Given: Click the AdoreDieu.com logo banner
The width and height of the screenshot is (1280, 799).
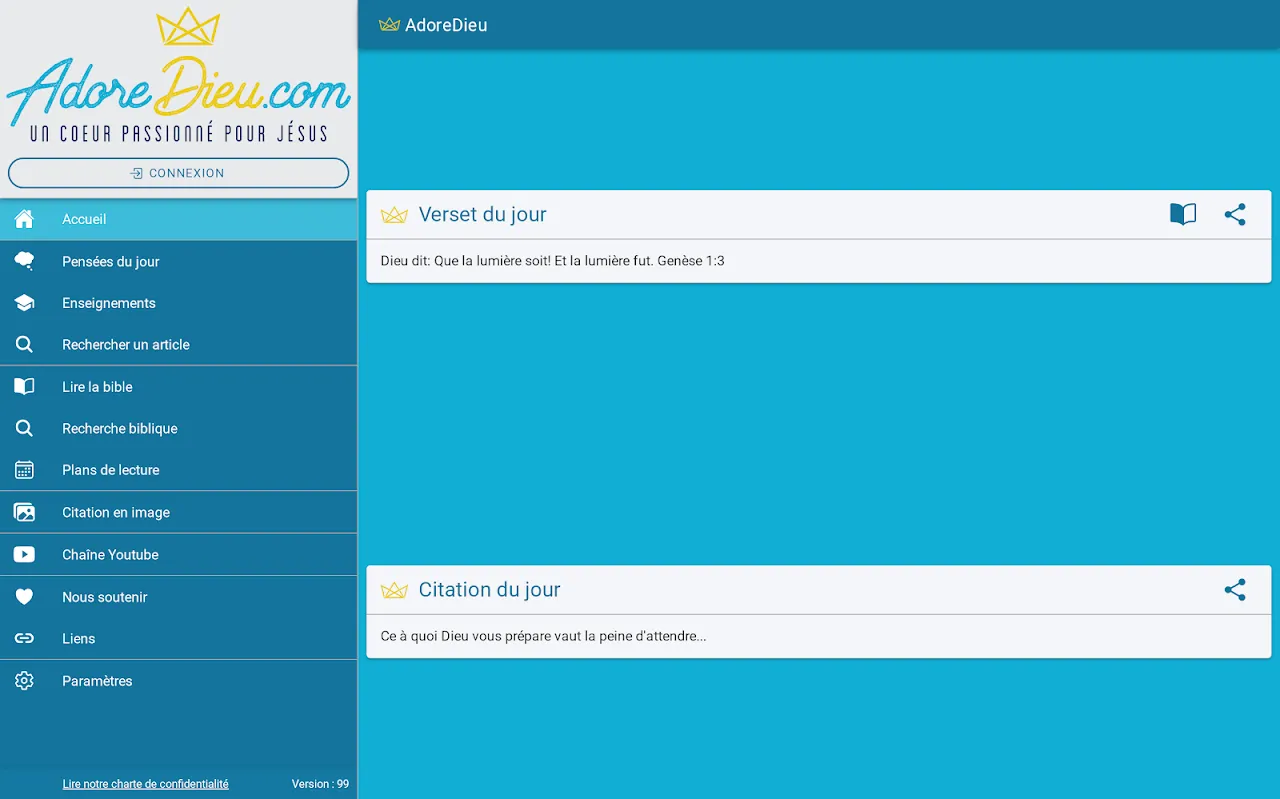Looking at the screenshot, I should 178,78.
